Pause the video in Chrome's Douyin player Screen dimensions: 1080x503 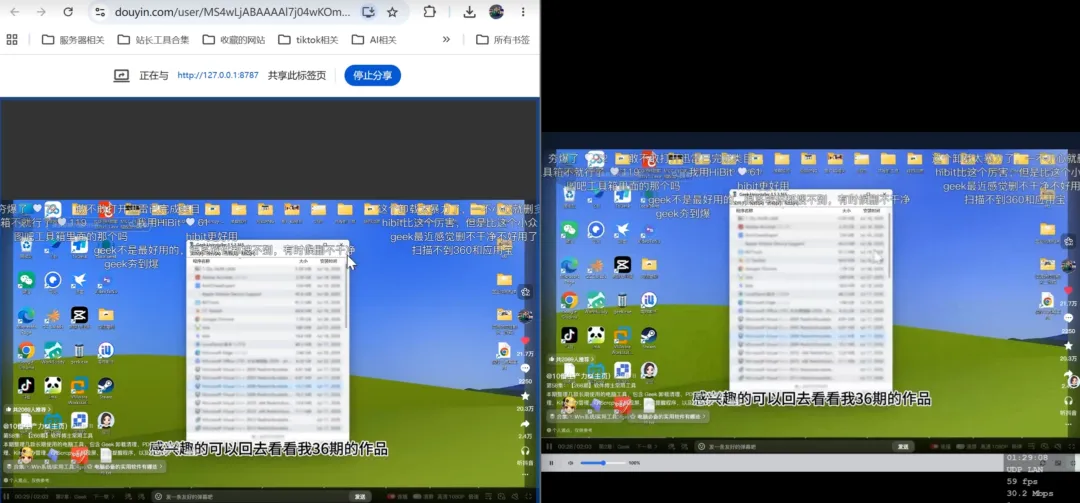pos(6,497)
